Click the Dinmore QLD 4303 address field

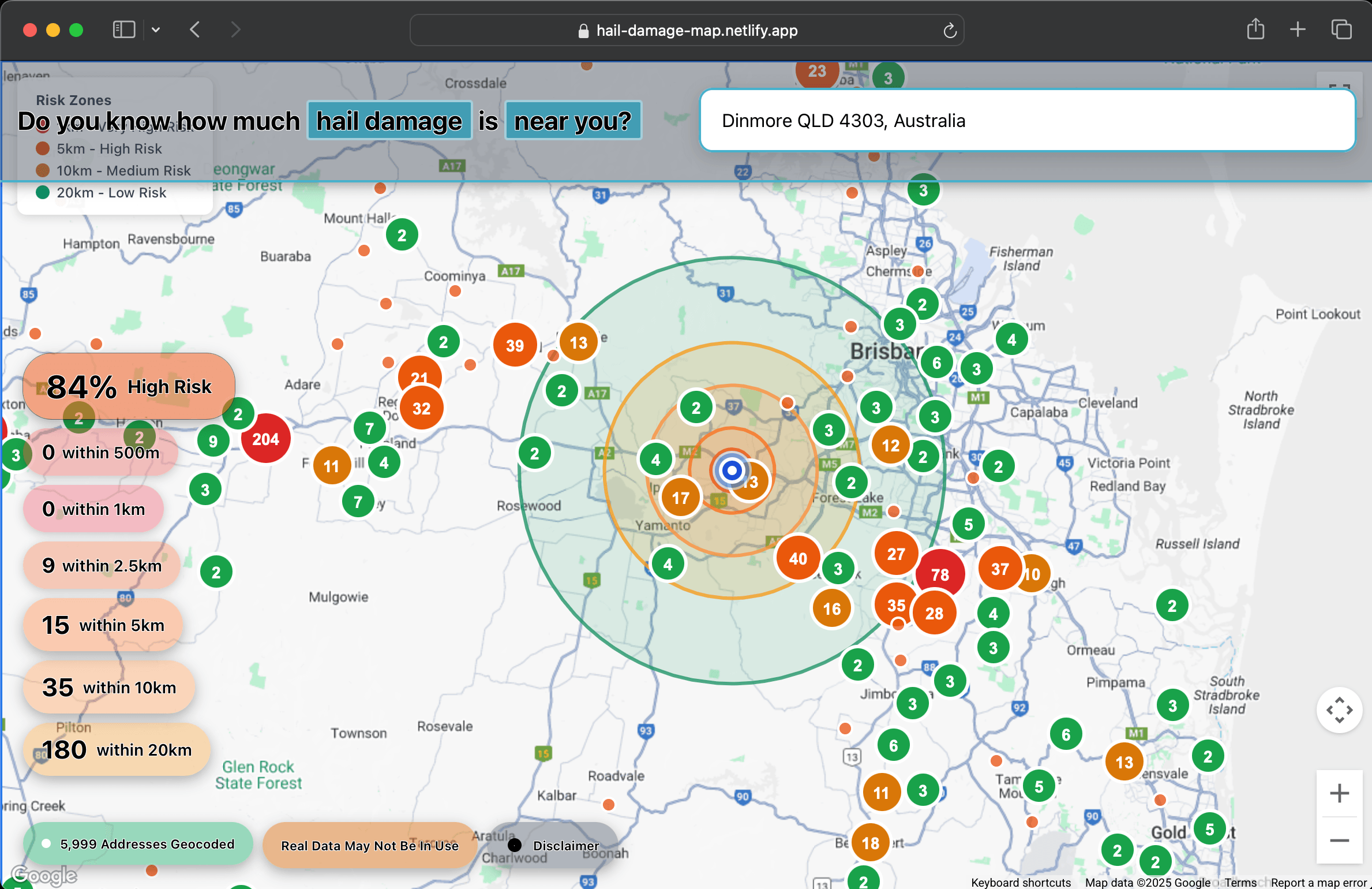pos(1027,121)
